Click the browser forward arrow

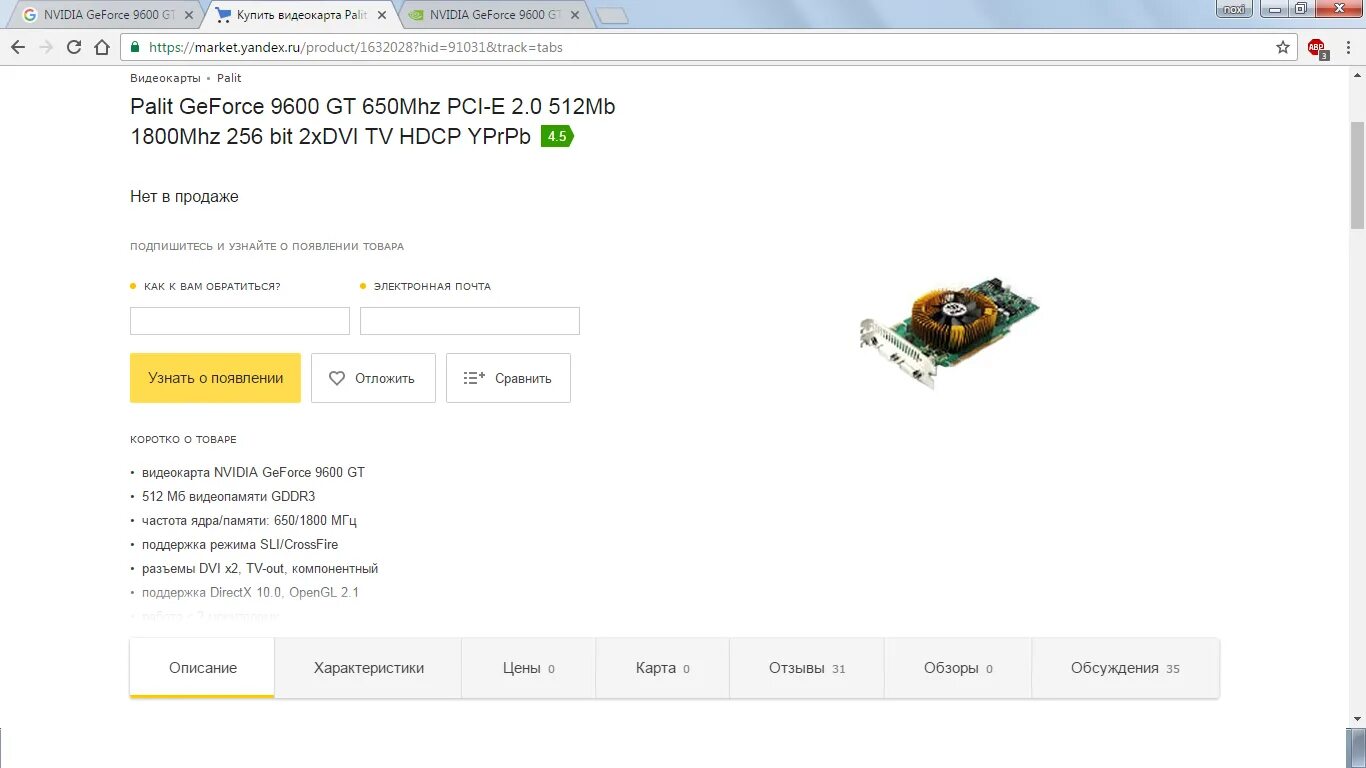coord(46,47)
